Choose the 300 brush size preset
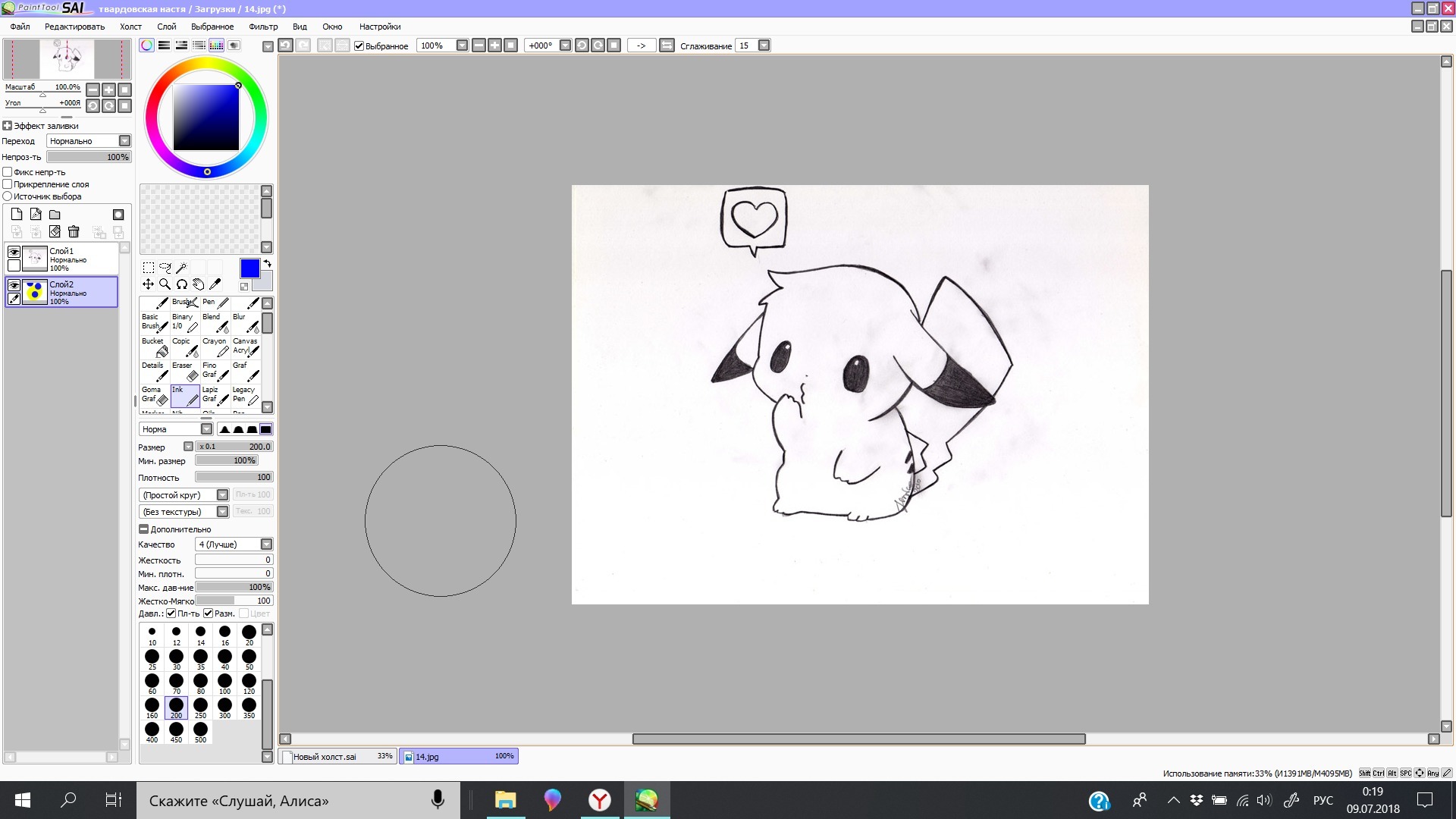 click(224, 708)
